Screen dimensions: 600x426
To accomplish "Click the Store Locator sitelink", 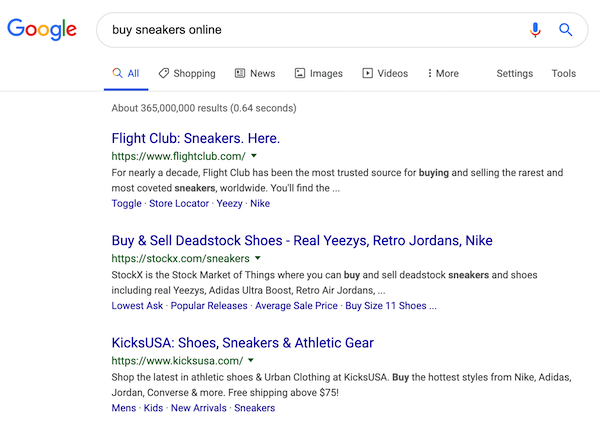I will 179,203.
